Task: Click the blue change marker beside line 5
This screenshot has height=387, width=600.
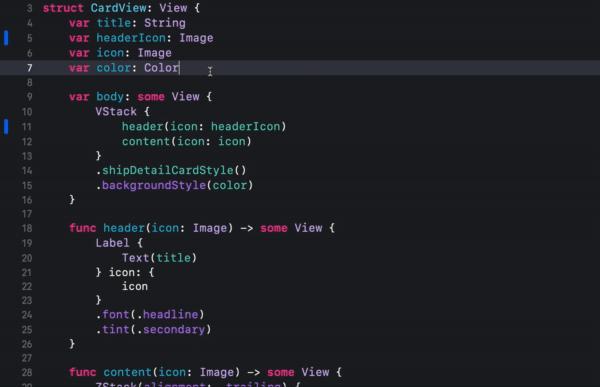Action: [x=6, y=38]
